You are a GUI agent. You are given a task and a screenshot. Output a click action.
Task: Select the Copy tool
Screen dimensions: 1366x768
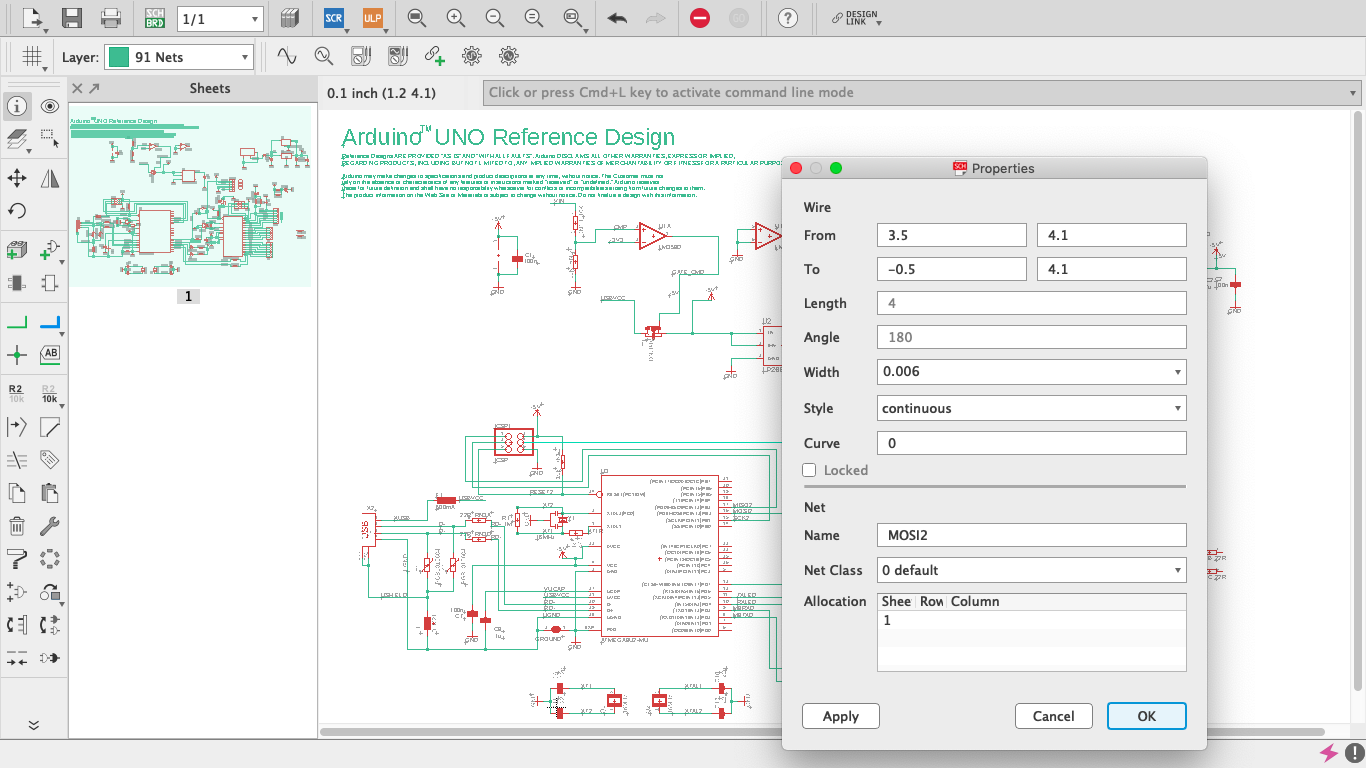(x=17, y=493)
